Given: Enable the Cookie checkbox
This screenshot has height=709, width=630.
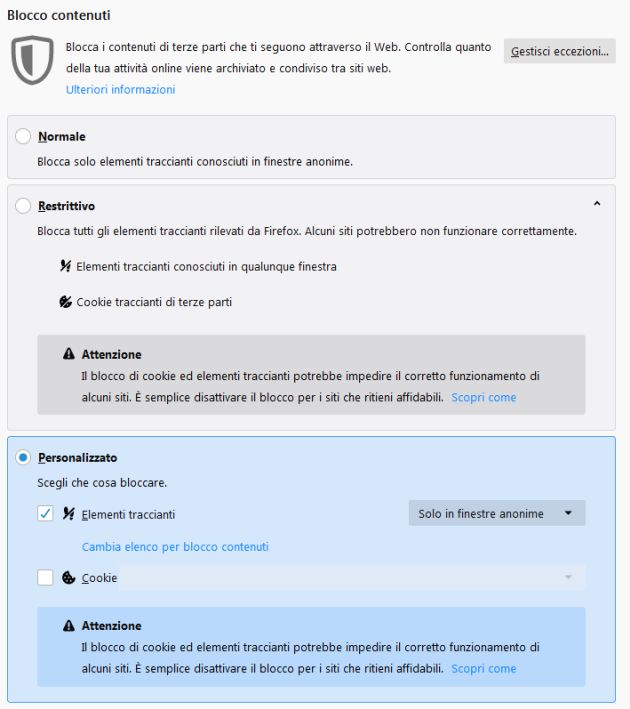Looking at the screenshot, I should [x=45, y=578].
